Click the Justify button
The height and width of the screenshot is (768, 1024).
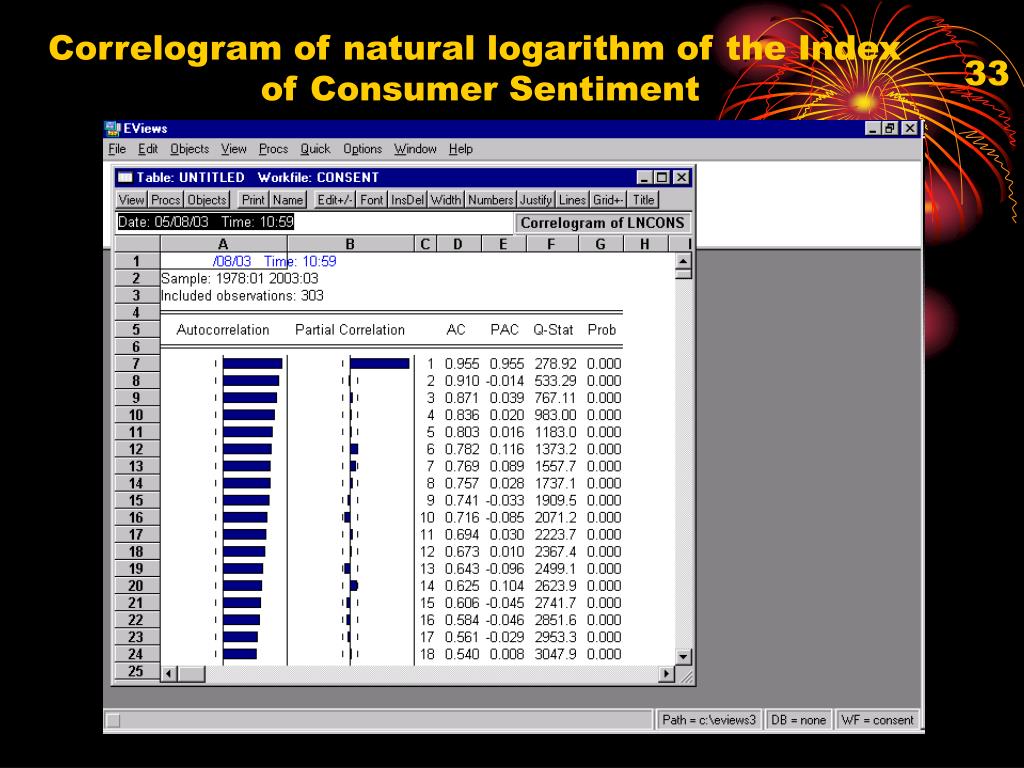(x=536, y=200)
